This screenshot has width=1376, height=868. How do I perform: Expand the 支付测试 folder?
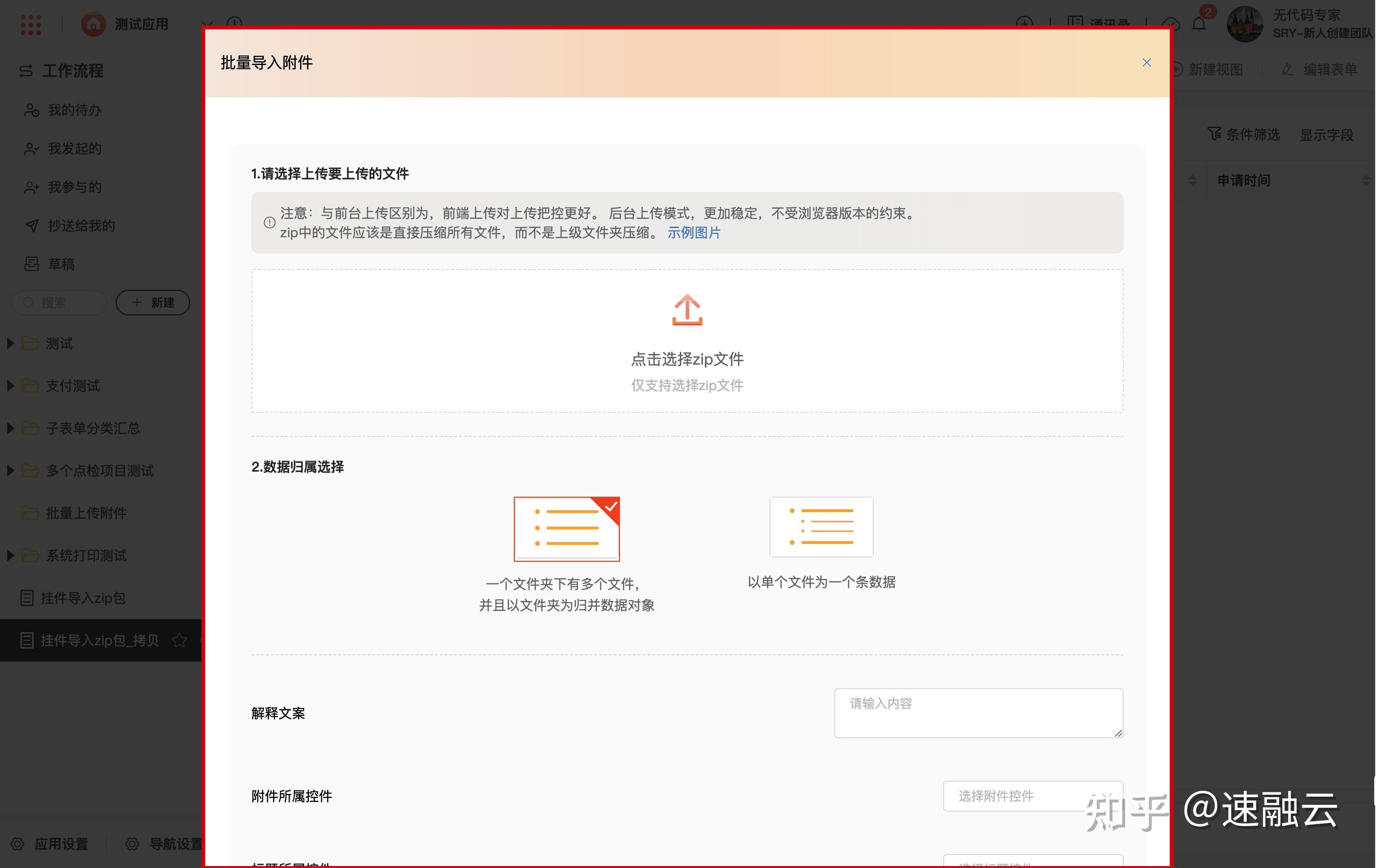coord(10,385)
